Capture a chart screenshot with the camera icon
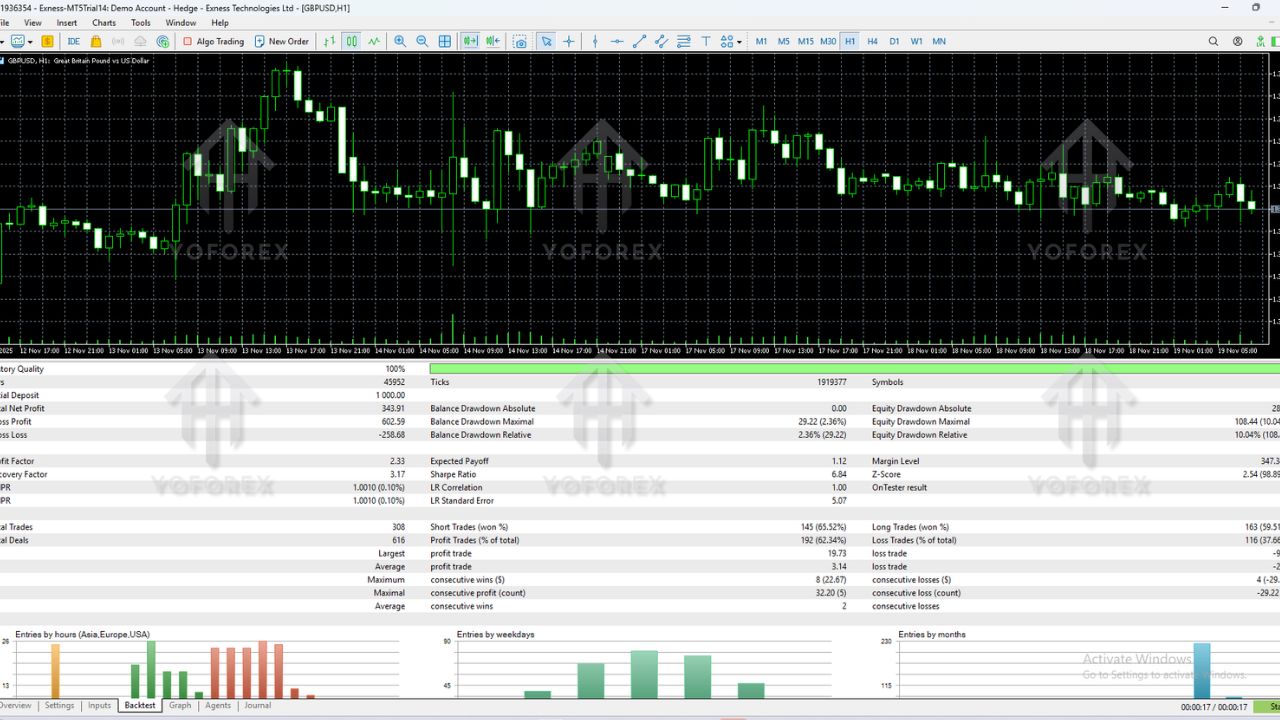The width and height of the screenshot is (1280, 720). pos(521,41)
